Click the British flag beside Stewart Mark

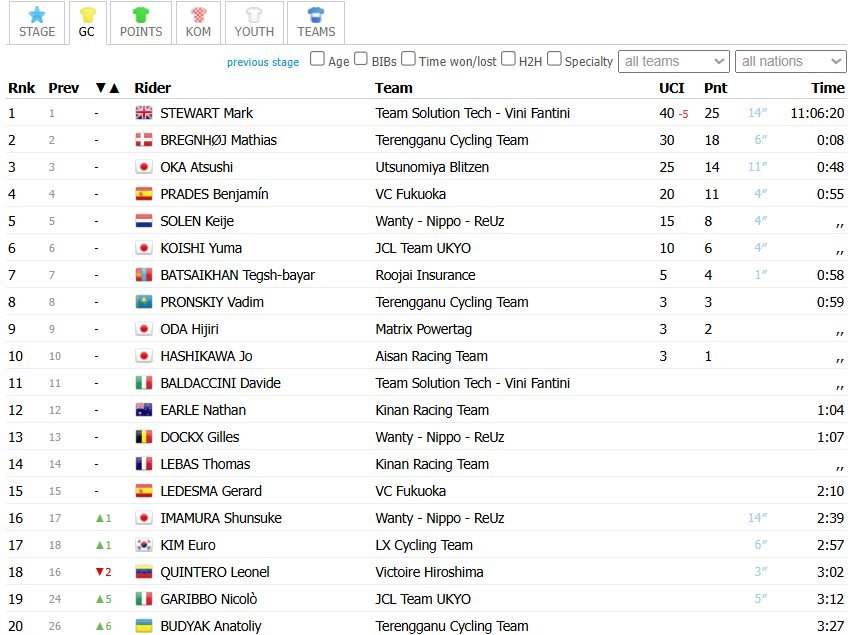click(144, 114)
